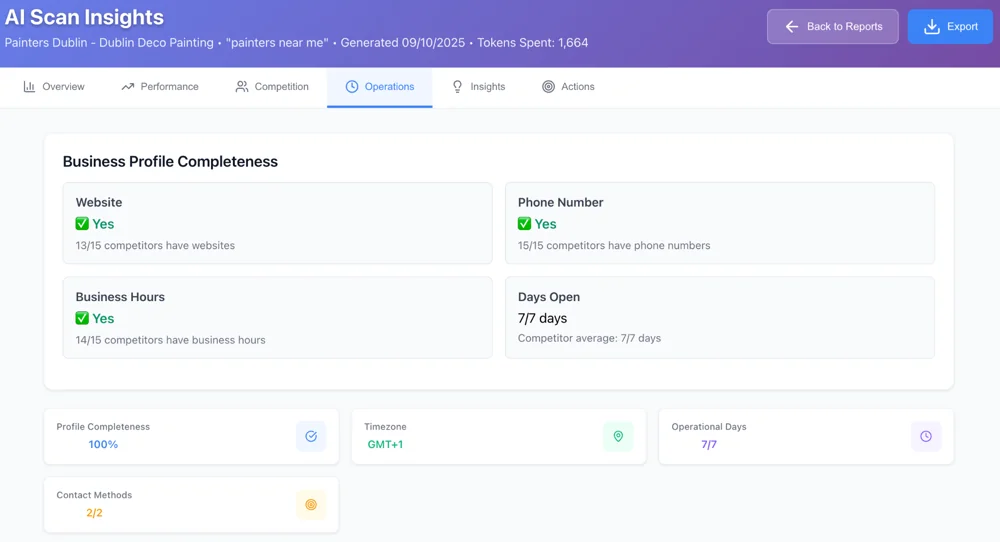Export the AI scan report
This screenshot has height=542, width=1000.
click(x=950, y=27)
